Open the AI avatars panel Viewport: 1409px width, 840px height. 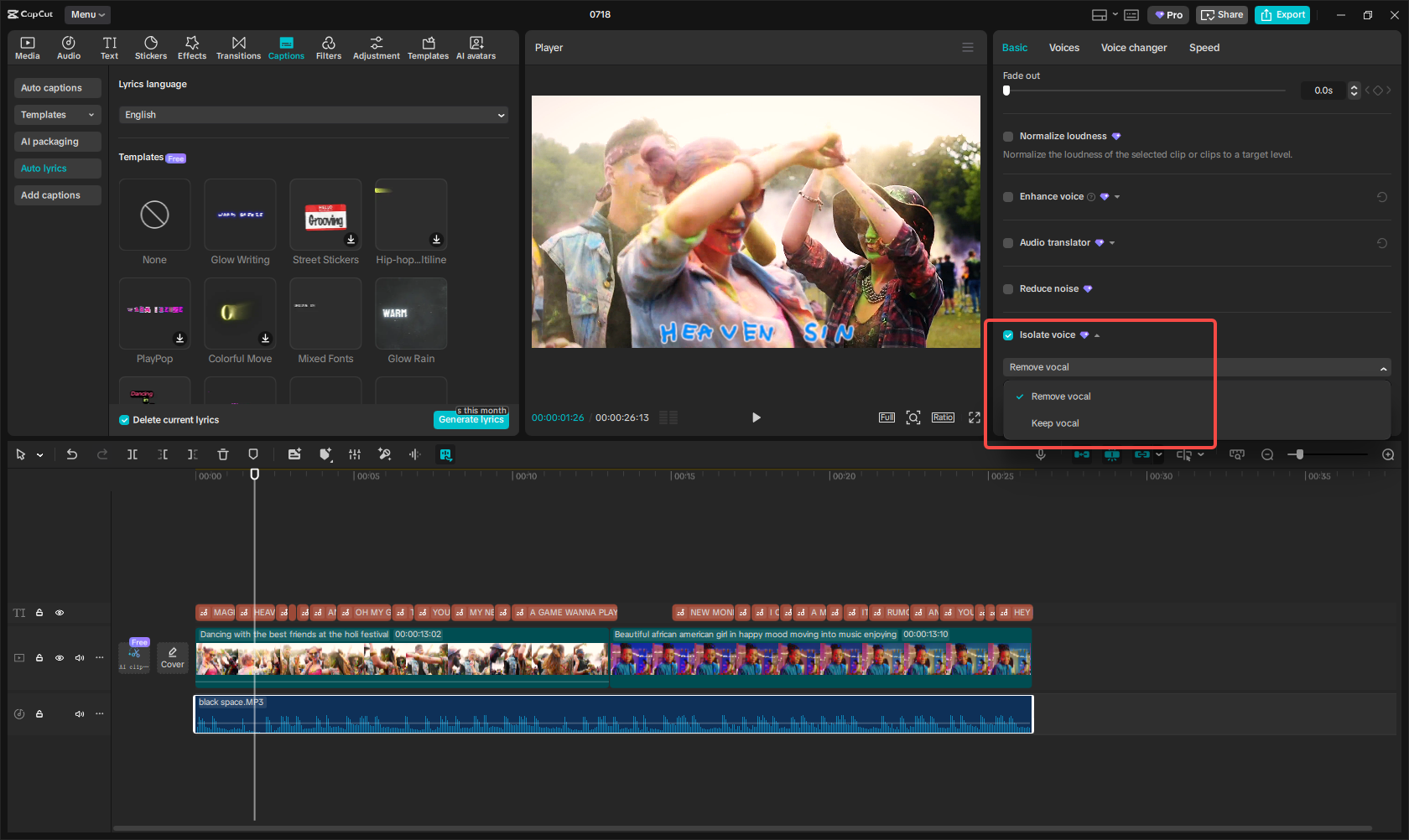click(476, 48)
